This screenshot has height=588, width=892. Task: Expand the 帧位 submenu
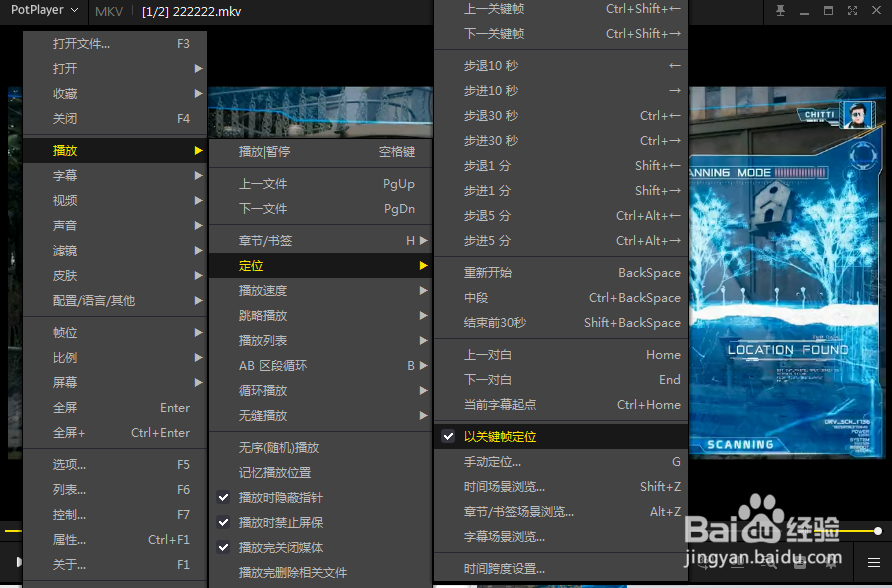(115, 333)
